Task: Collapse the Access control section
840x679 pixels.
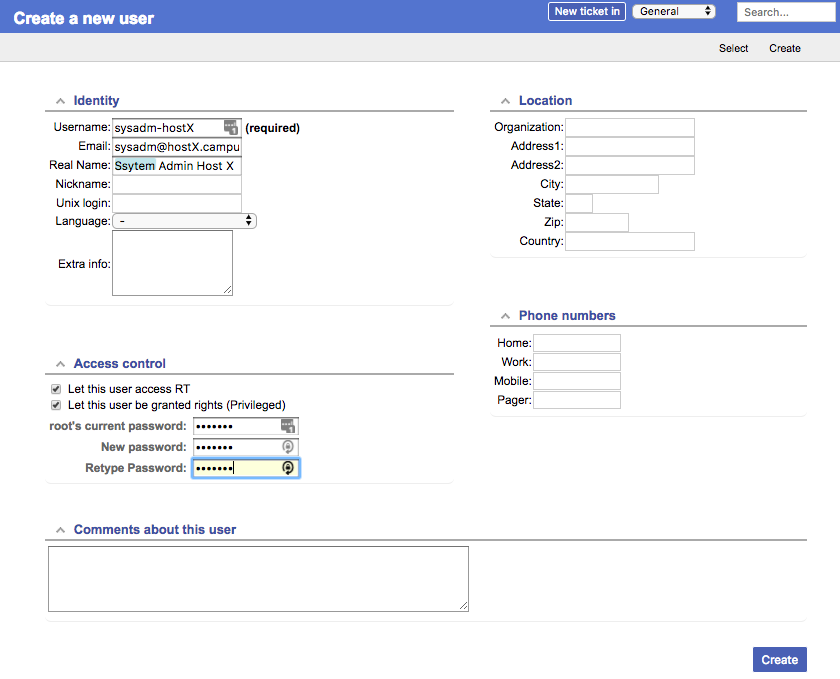Action: point(61,363)
